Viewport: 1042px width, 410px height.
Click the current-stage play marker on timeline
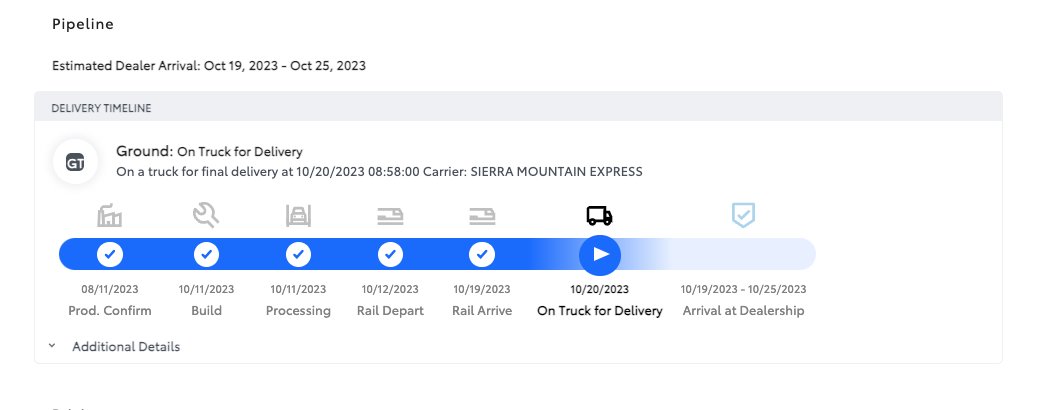click(600, 255)
